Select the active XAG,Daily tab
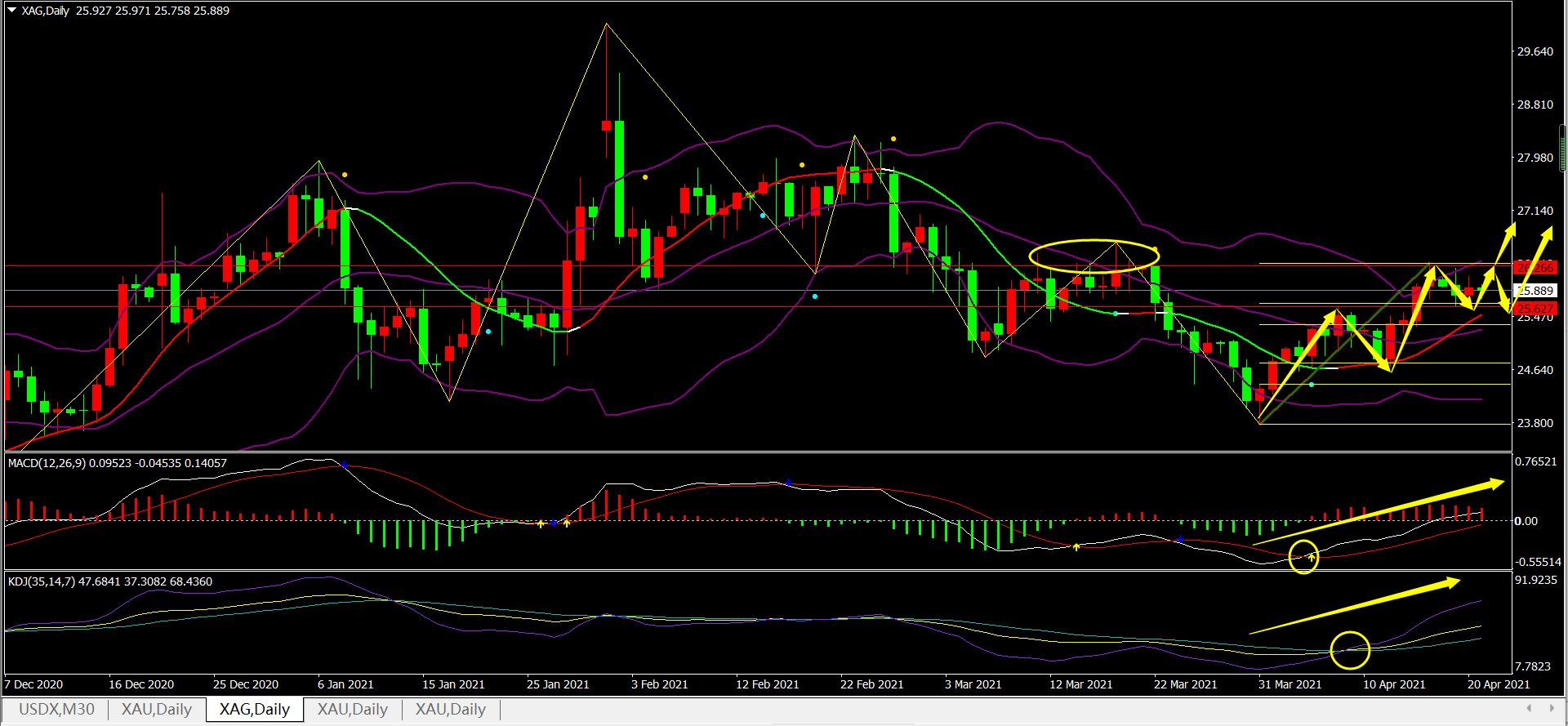Image resolution: width=1568 pixels, height=726 pixels. [255, 710]
